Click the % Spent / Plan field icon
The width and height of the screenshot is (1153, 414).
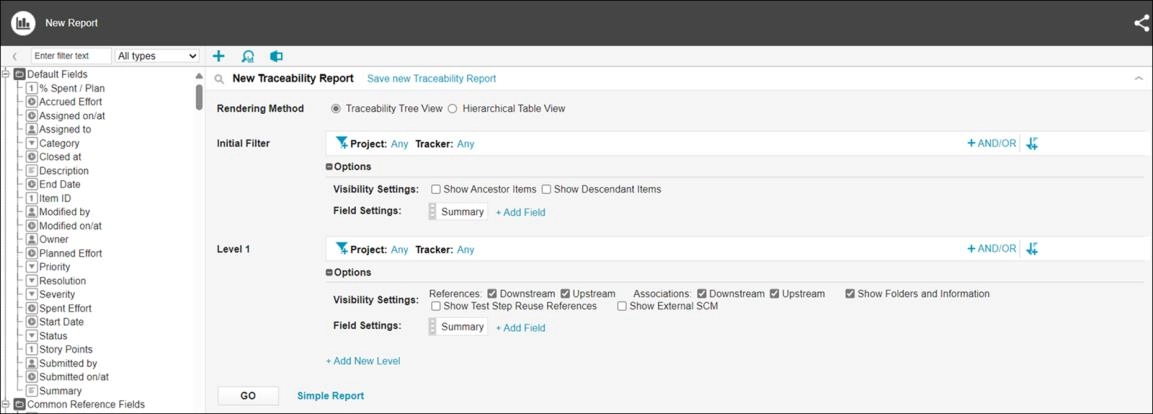(32, 88)
